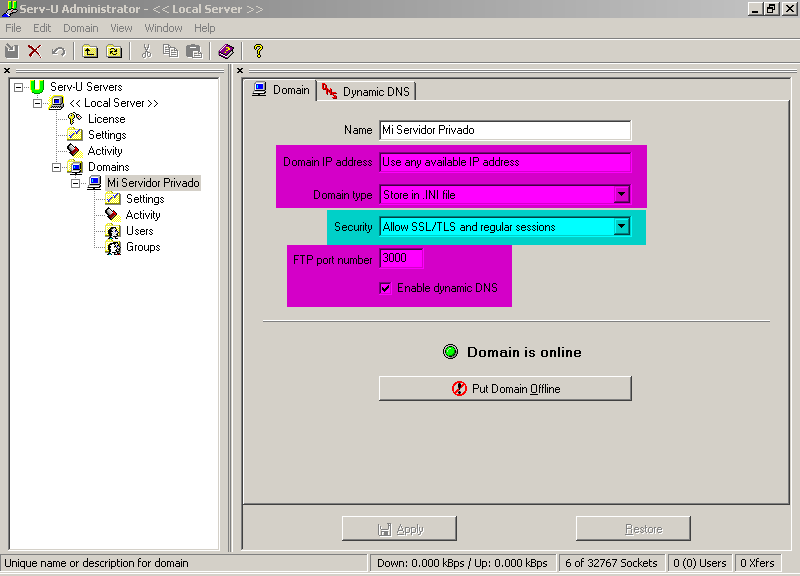Select the License key item in tree

tap(106, 119)
